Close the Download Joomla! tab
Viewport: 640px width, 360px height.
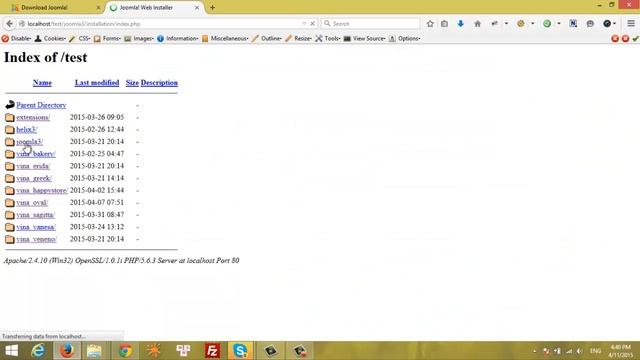tap(98, 7)
